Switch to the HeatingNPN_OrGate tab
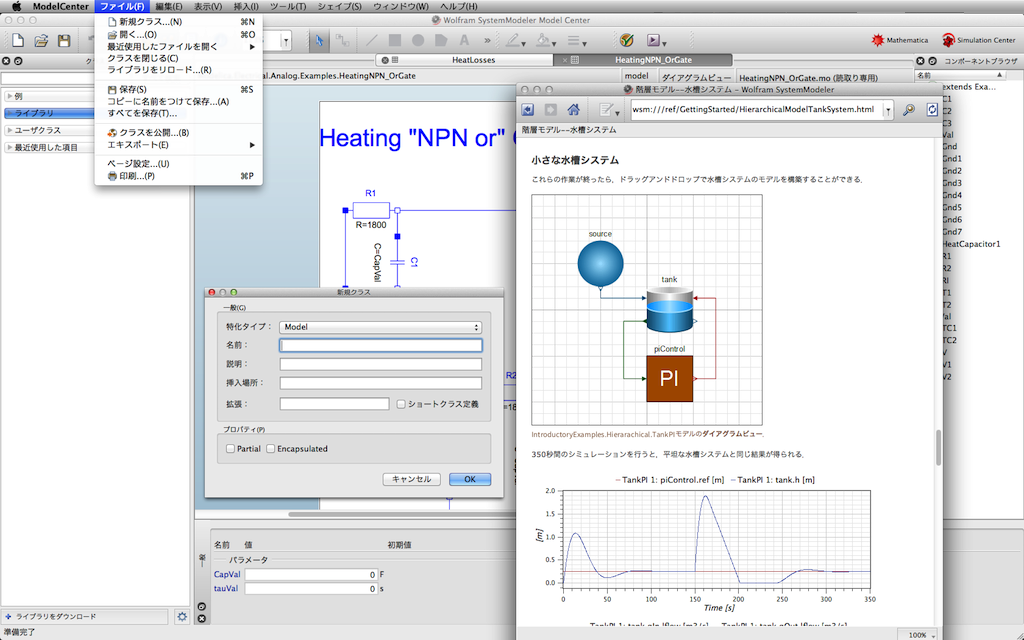 [x=653, y=60]
